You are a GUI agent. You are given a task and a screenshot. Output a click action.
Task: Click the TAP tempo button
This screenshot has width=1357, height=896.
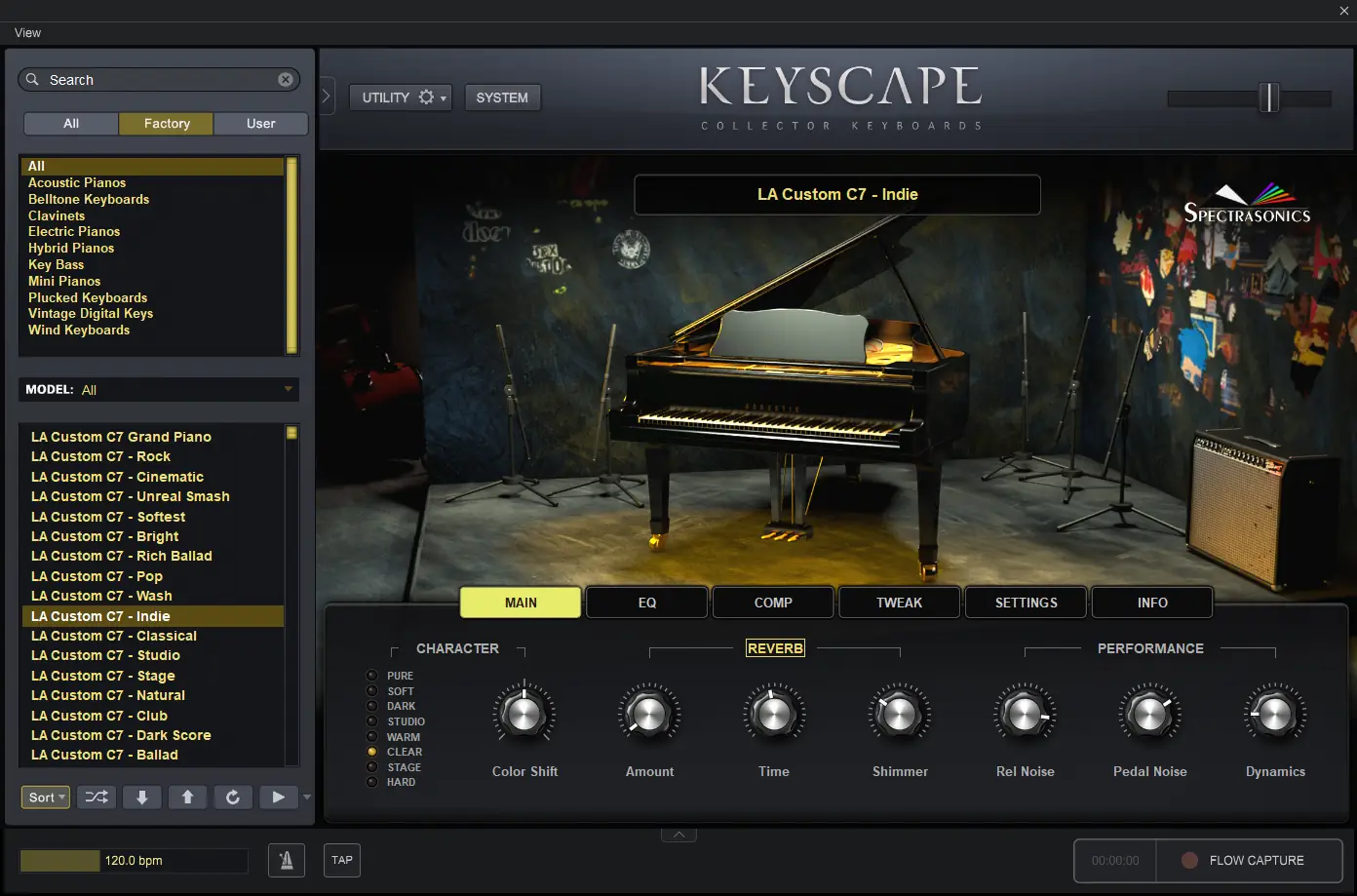pos(342,860)
